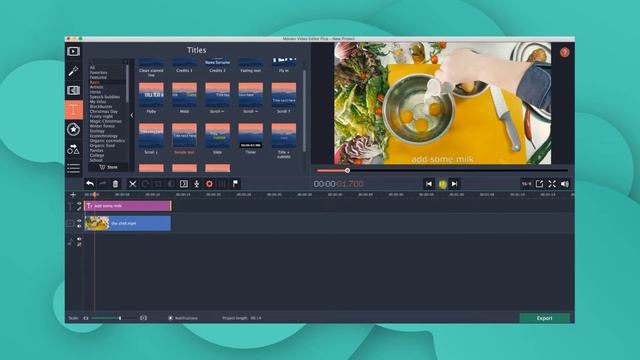Open the Import media tab icon
Screen dimensions: 640x360
73,51
